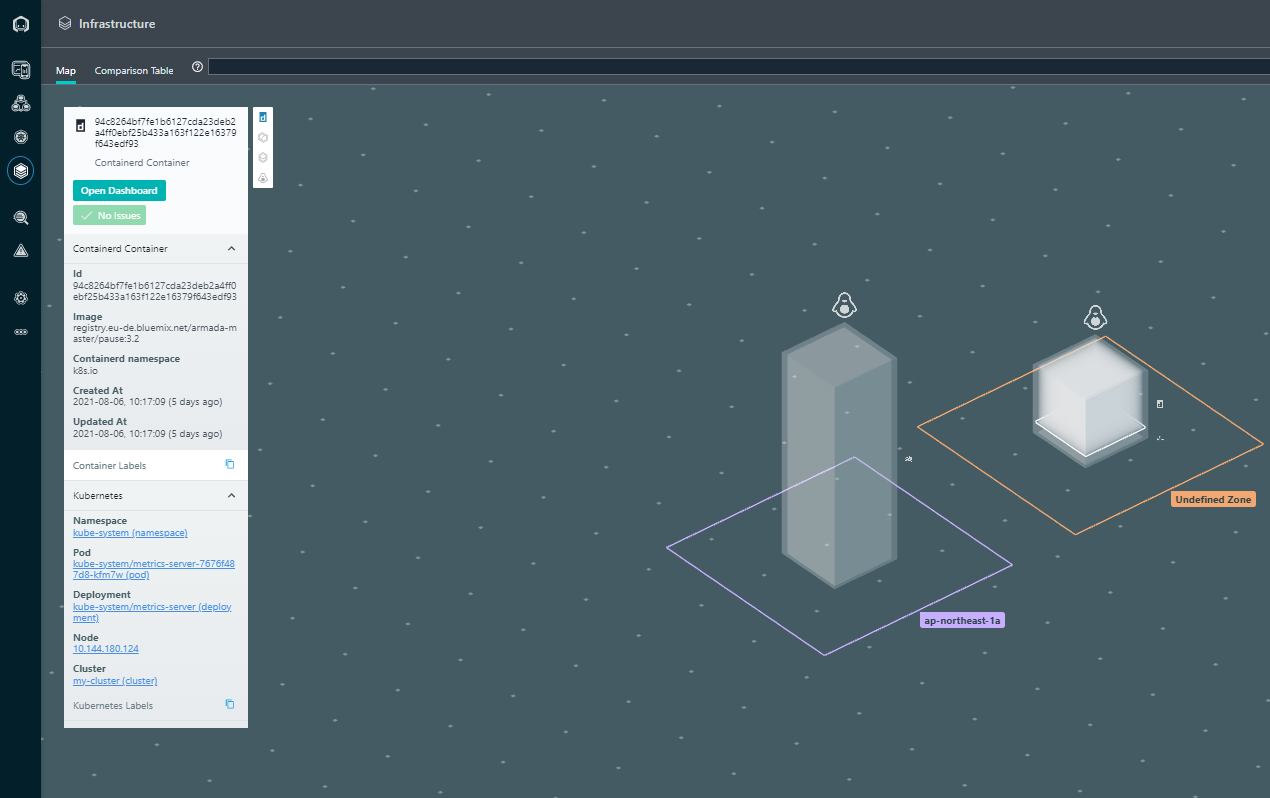1270x798 pixels.
Task: Open the More ellipsis sidebar item
Action: click(x=21, y=332)
